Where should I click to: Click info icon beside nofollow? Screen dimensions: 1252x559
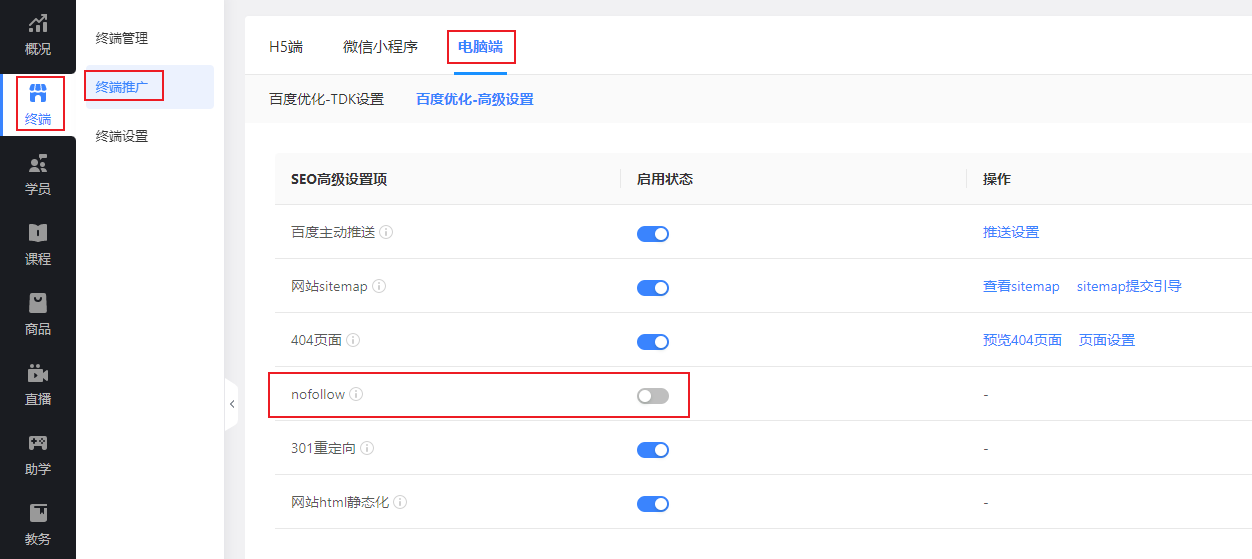(357, 394)
